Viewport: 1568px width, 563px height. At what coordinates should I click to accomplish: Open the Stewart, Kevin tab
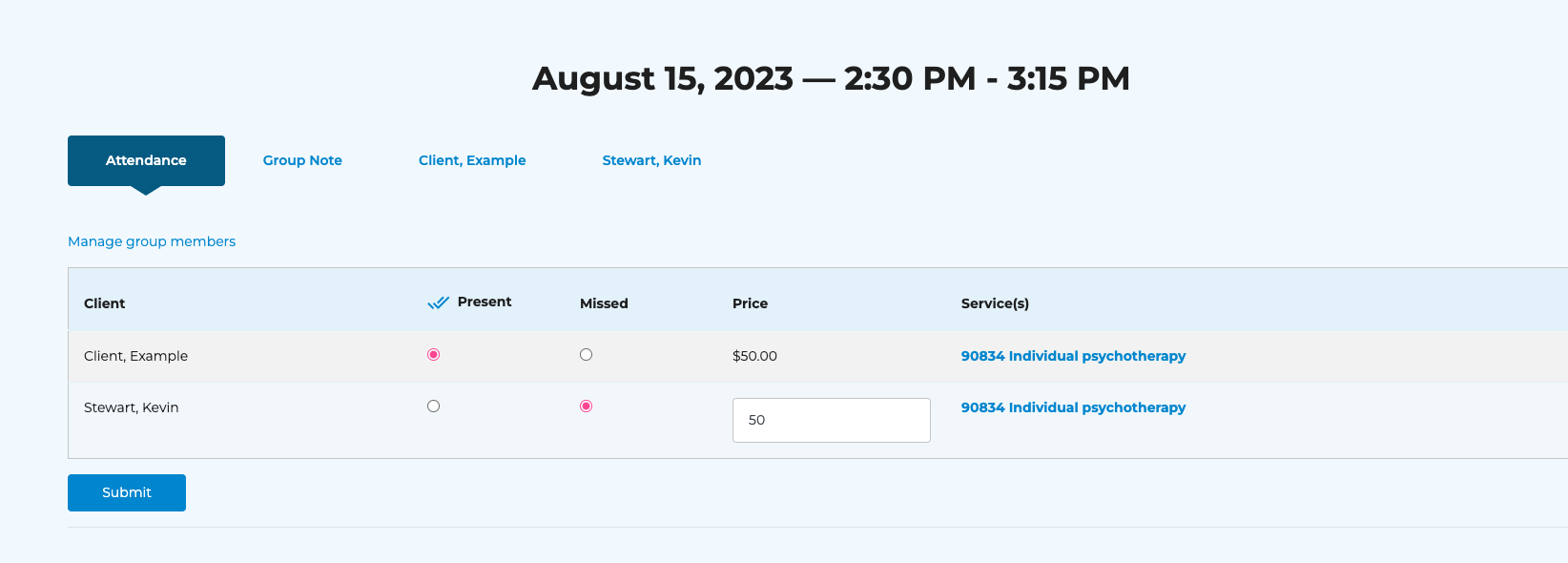tap(651, 160)
